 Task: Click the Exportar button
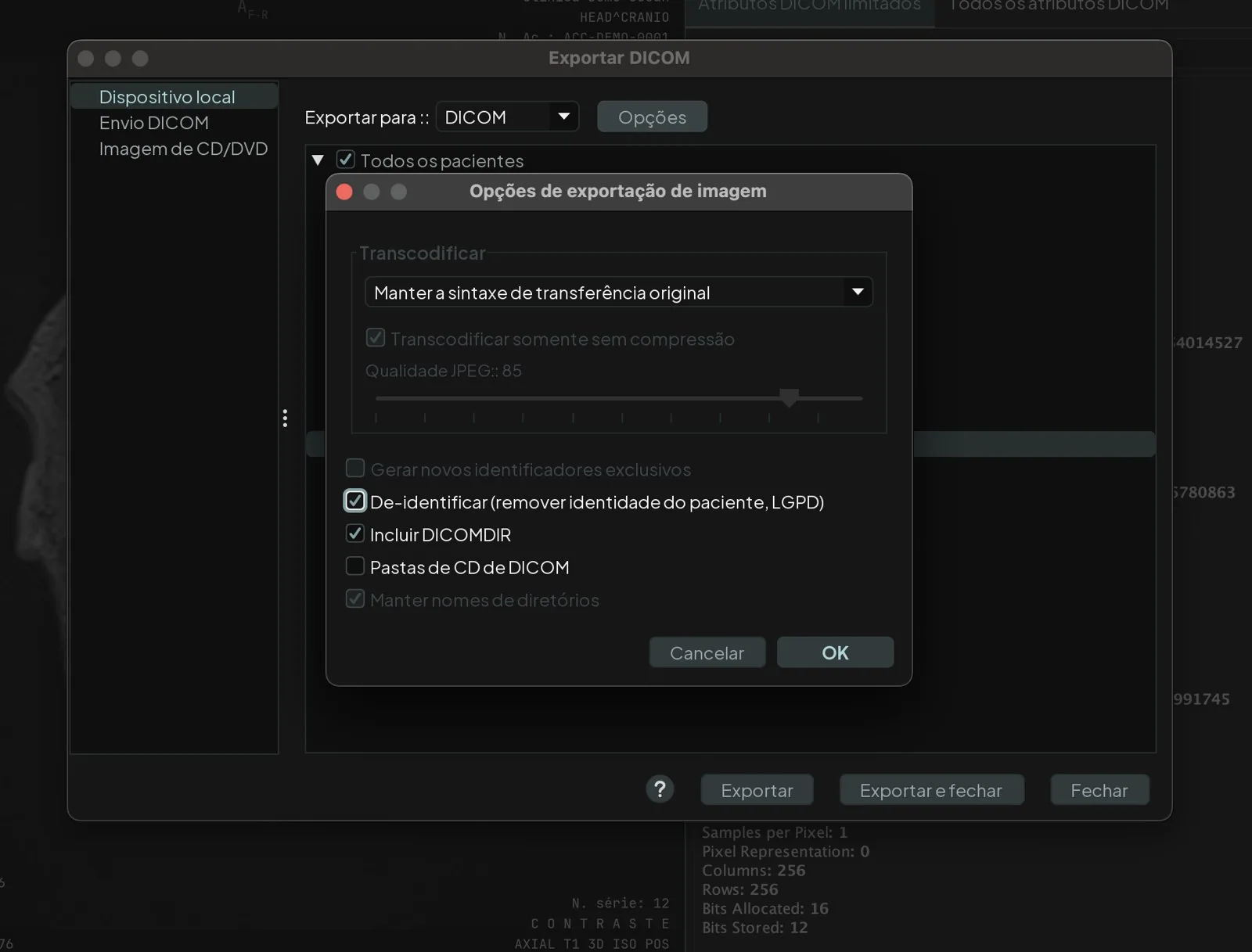click(x=757, y=790)
